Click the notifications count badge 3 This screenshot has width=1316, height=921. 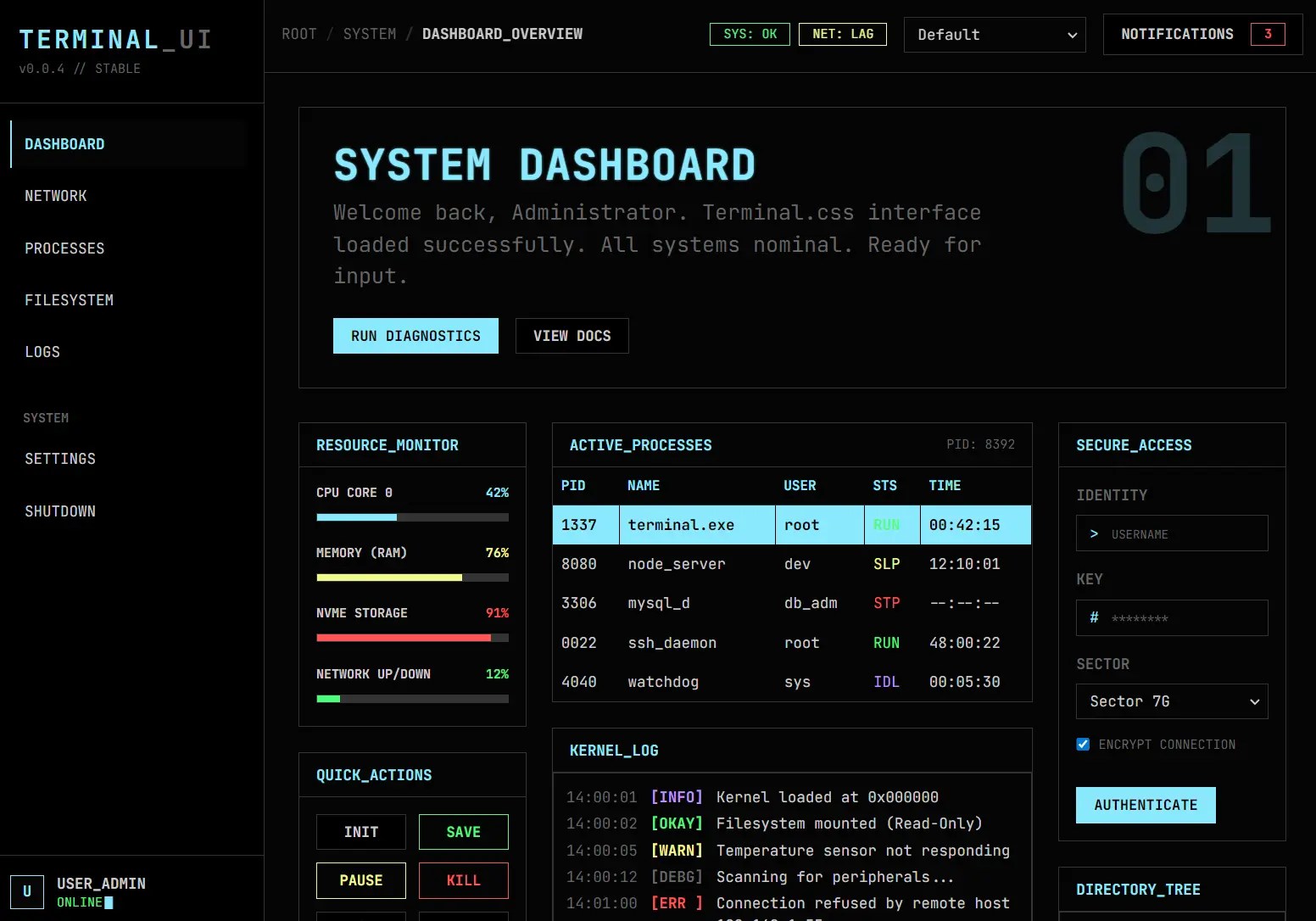(x=1268, y=34)
